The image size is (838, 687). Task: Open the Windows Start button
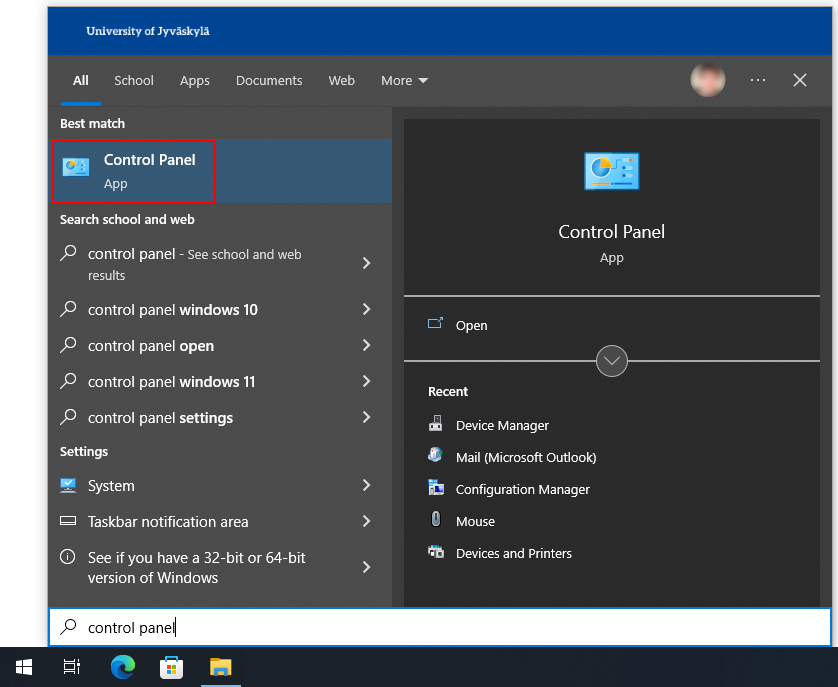coord(24,667)
